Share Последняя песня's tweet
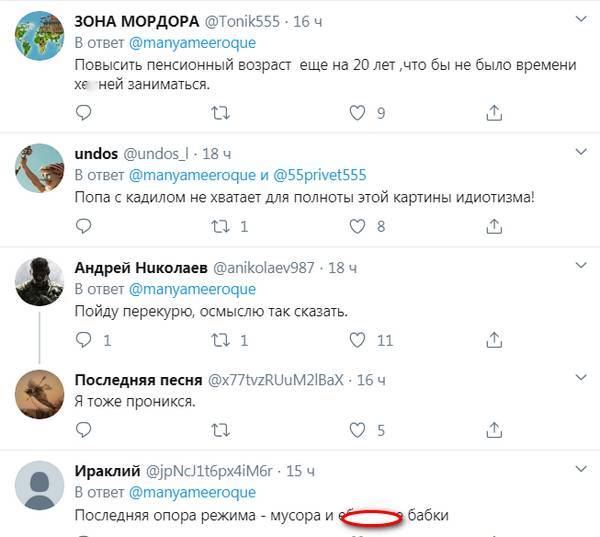The image size is (600, 537). pos(493,431)
